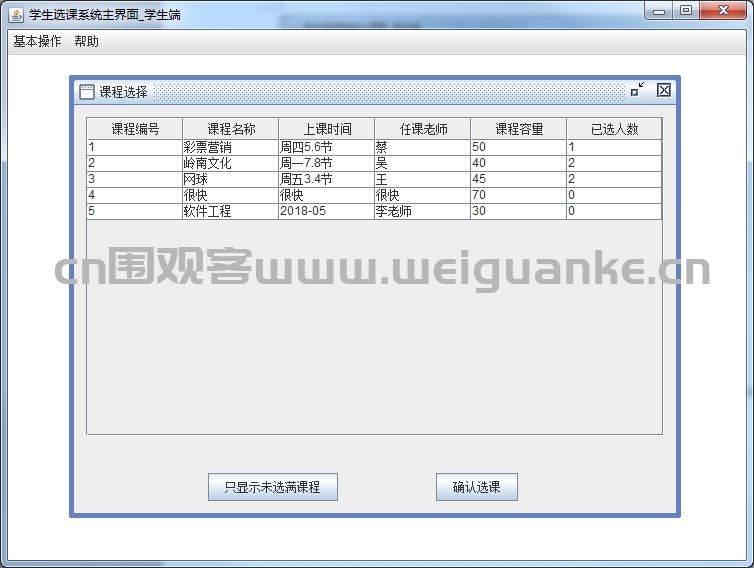Image resolution: width=754 pixels, height=568 pixels.
Task: Select the 岭南文化 course name cell
Action: tap(230, 163)
